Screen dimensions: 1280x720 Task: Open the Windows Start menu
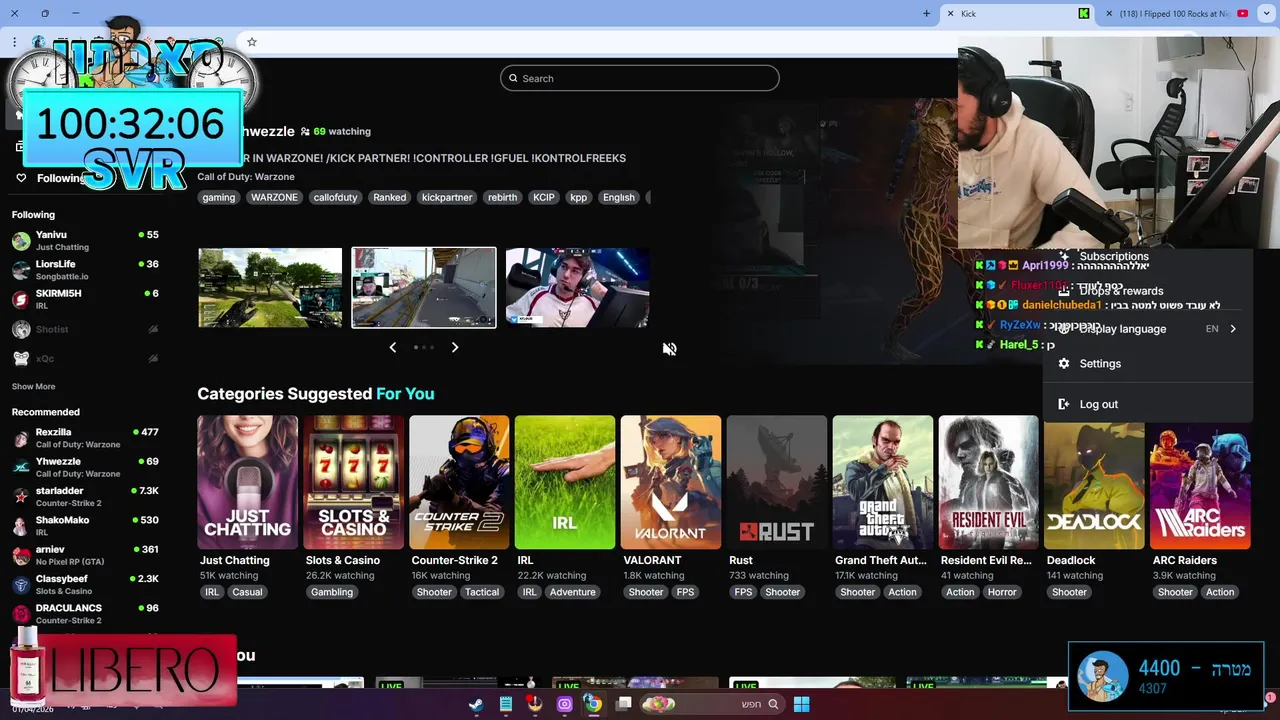pyautogui.click(x=802, y=704)
